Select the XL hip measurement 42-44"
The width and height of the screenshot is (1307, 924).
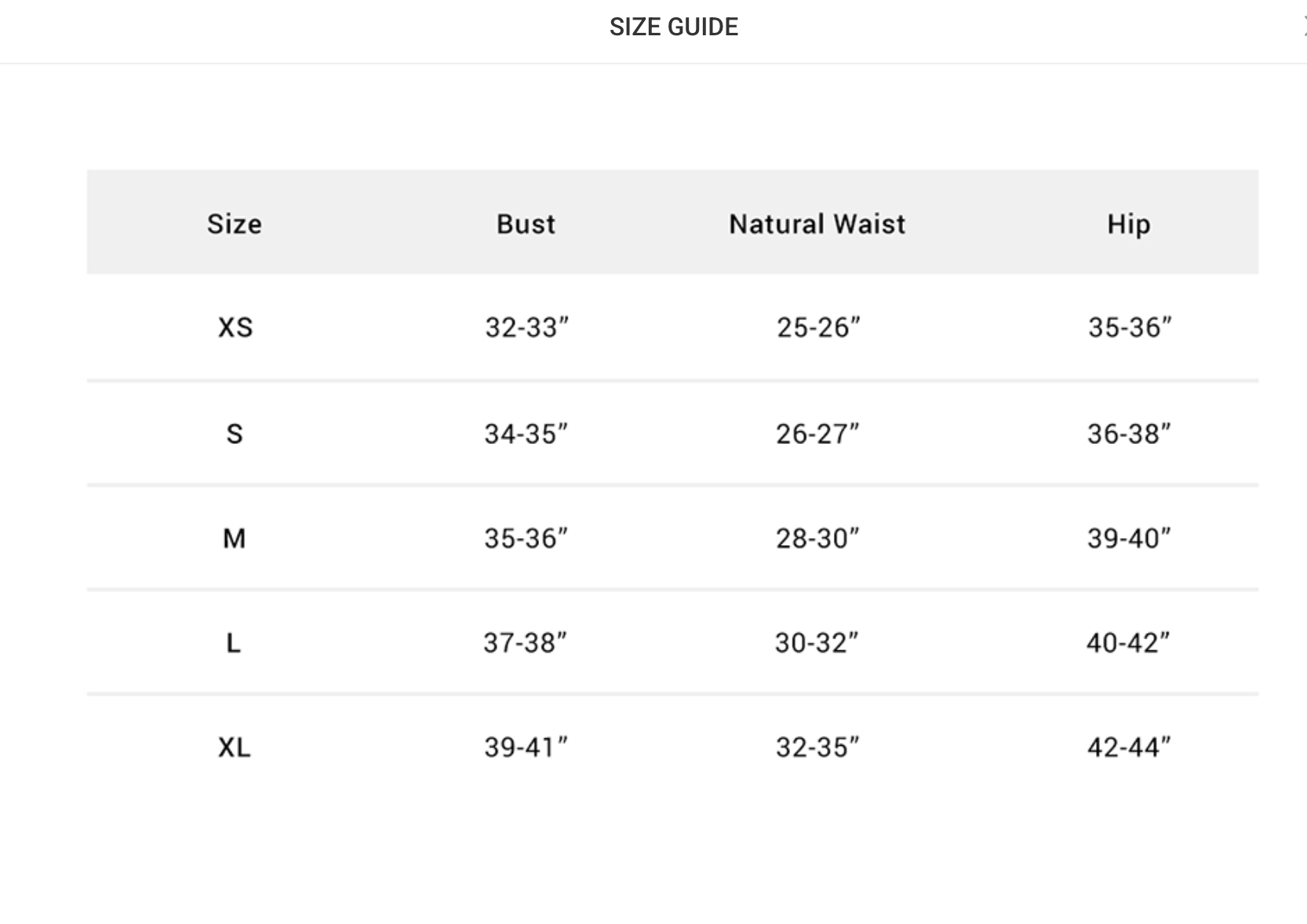pos(1128,748)
